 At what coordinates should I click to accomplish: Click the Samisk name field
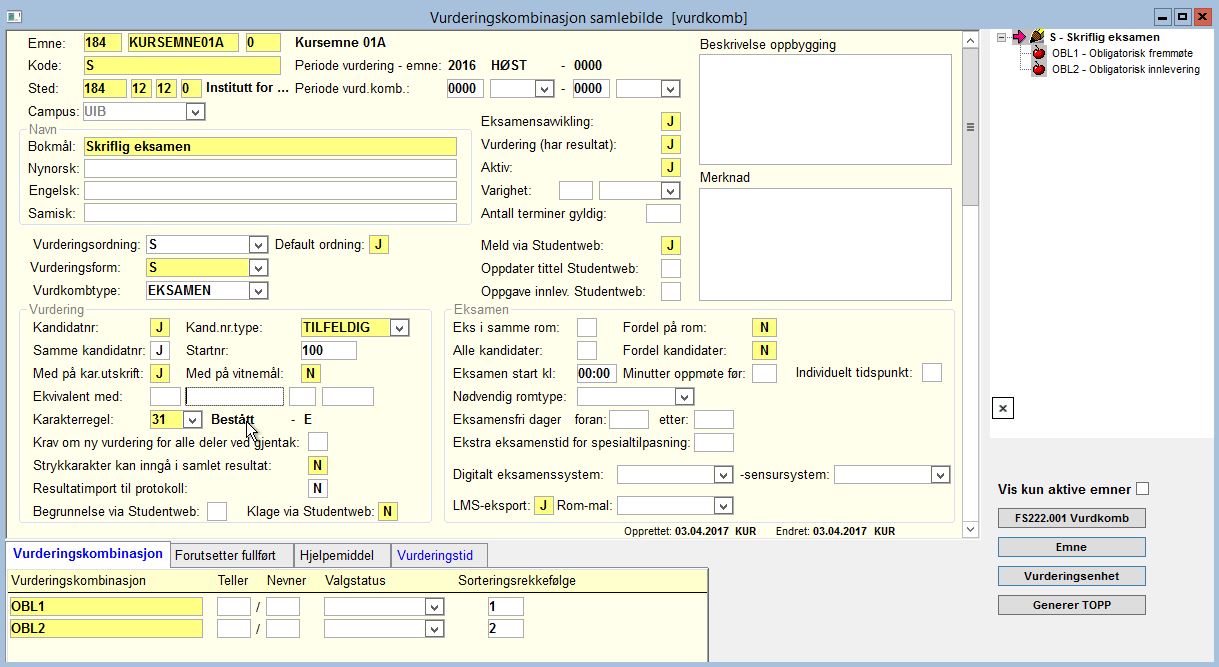[x=270, y=212]
